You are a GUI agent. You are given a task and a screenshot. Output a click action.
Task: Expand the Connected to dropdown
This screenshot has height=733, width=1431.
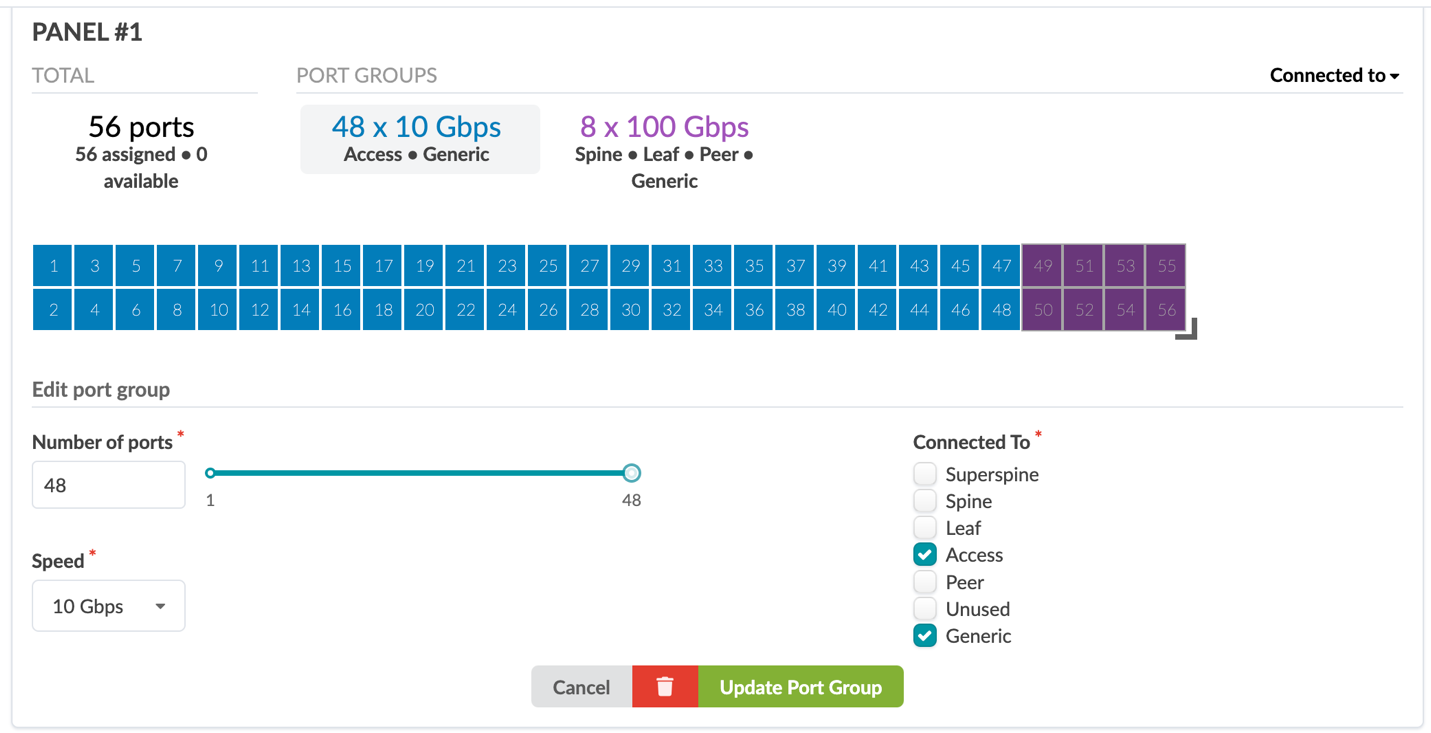click(x=1334, y=75)
